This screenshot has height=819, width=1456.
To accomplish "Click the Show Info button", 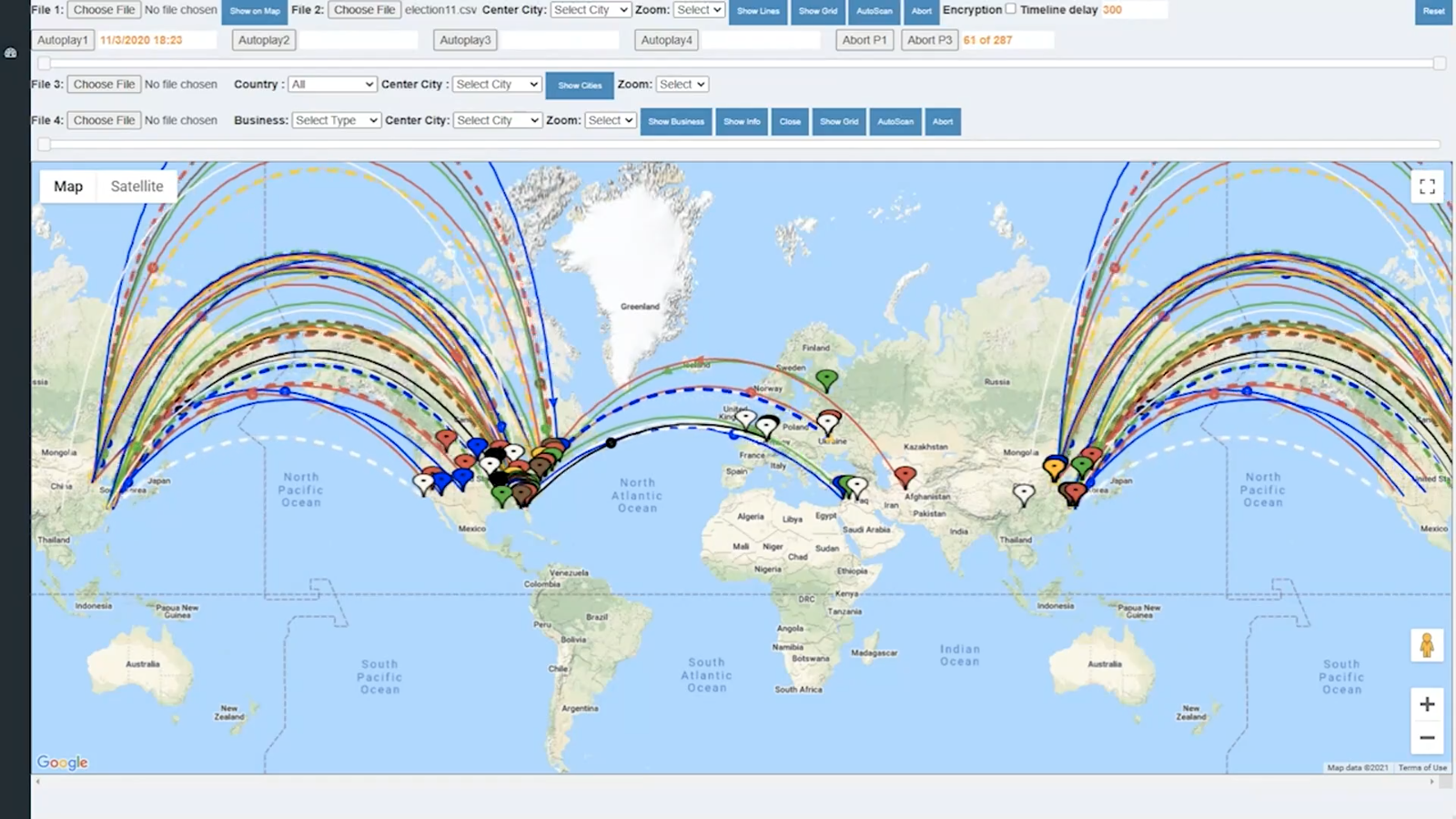I will click(742, 122).
